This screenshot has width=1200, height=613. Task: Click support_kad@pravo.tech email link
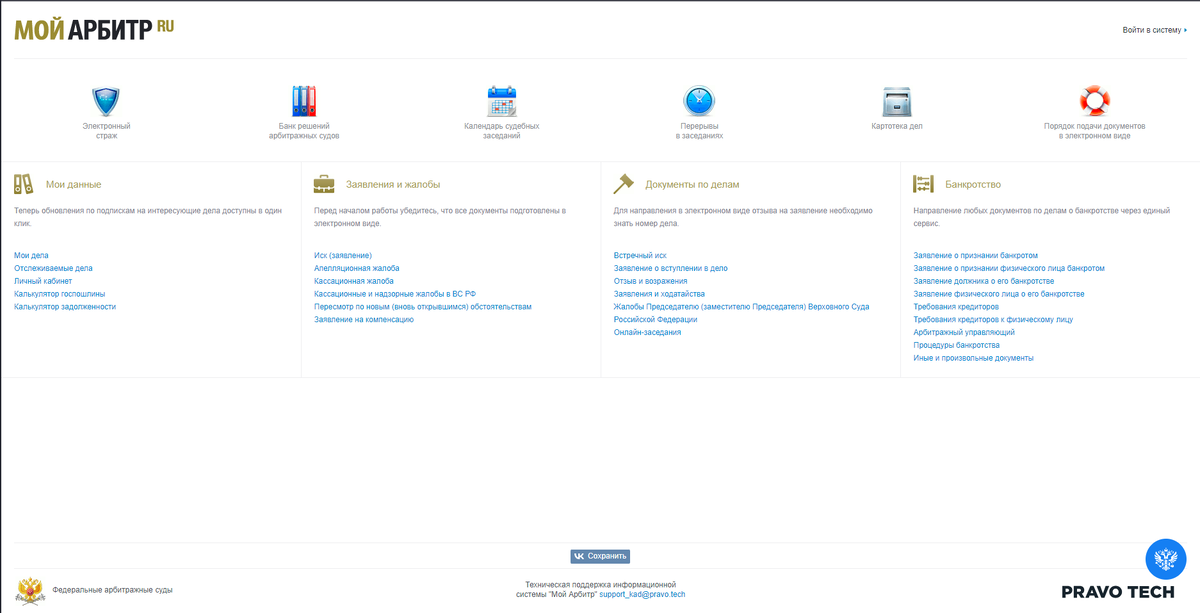642,594
